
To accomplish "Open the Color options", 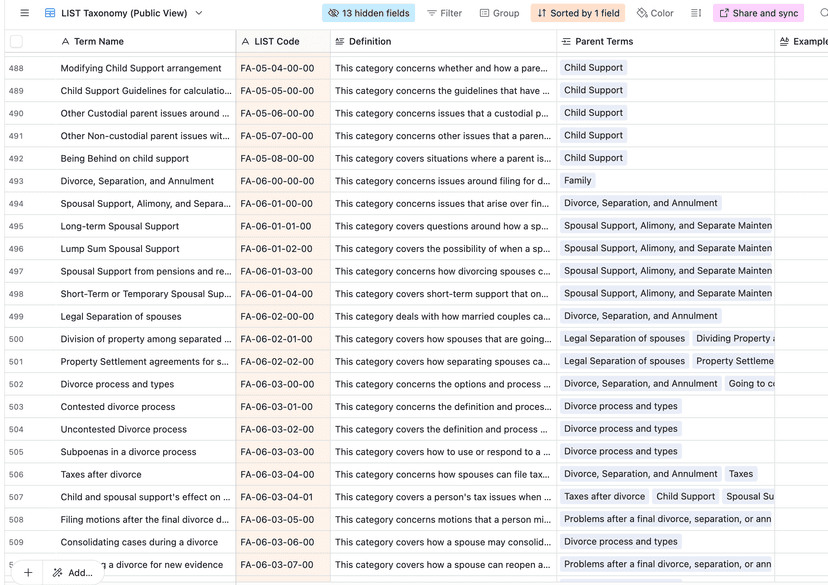I will [655, 13].
